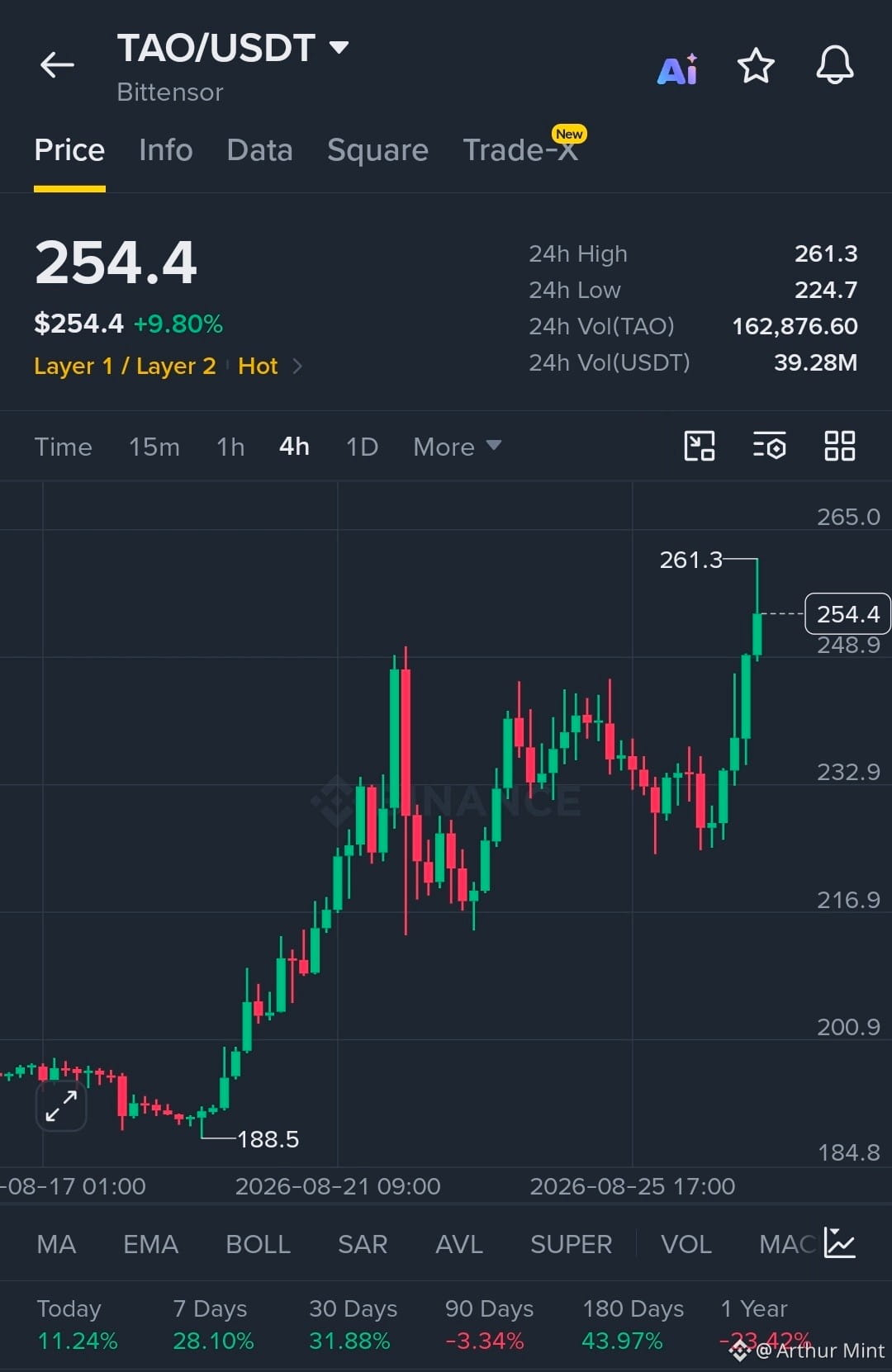Click the 265.0 price axis label
The height and width of the screenshot is (1372, 892).
click(848, 517)
